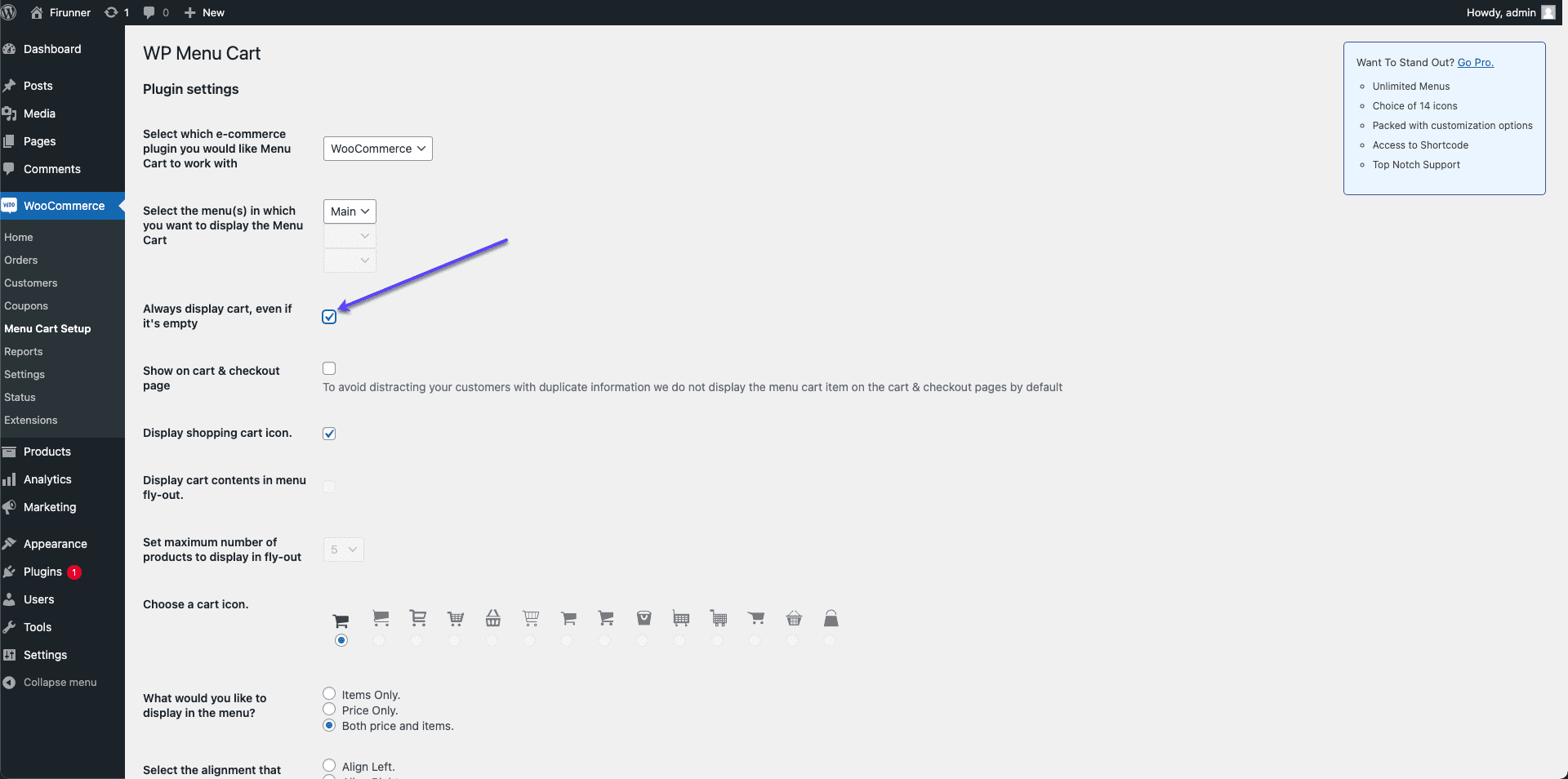
Task: Open the updates icon in admin bar
Action: pyautogui.click(x=117, y=12)
